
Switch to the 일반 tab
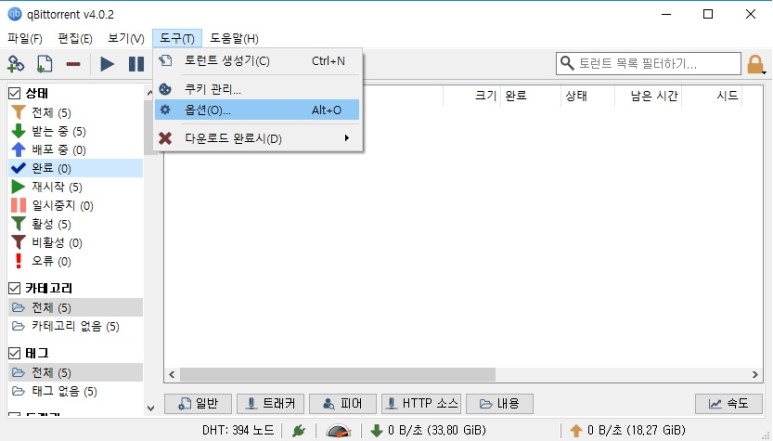point(198,404)
